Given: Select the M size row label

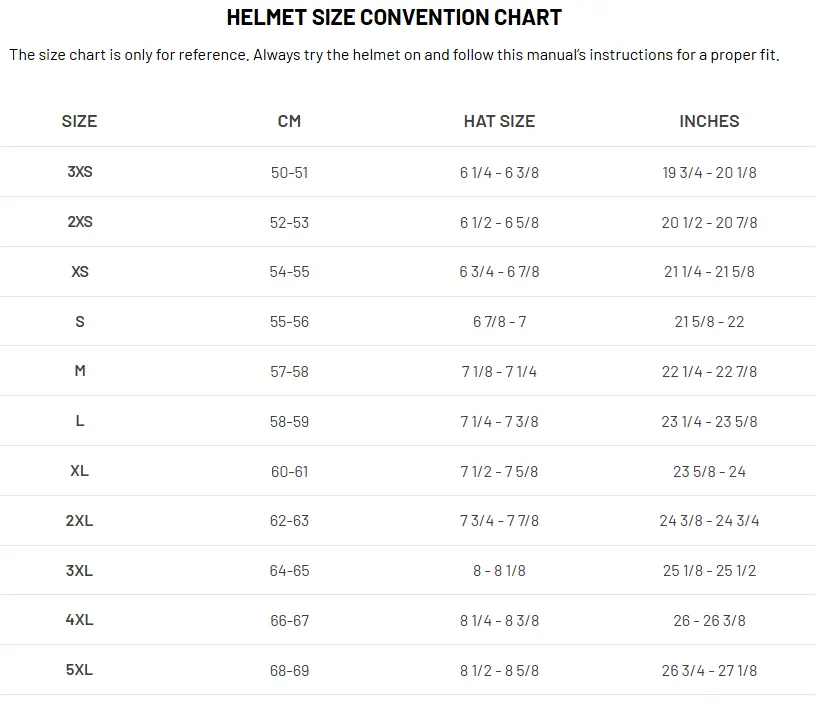Looking at the screenshot, I should [80, 371].
